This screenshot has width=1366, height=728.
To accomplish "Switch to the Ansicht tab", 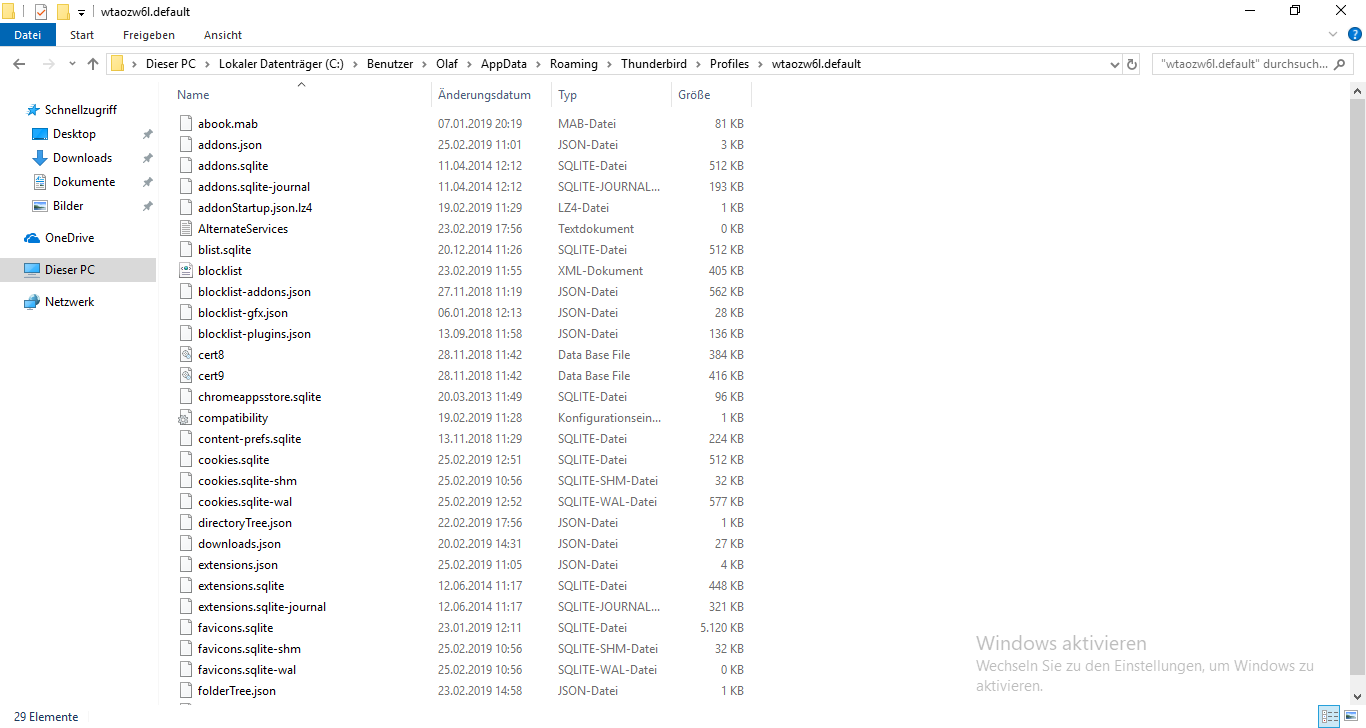I will pyautogui.click(x=223, y=35).
